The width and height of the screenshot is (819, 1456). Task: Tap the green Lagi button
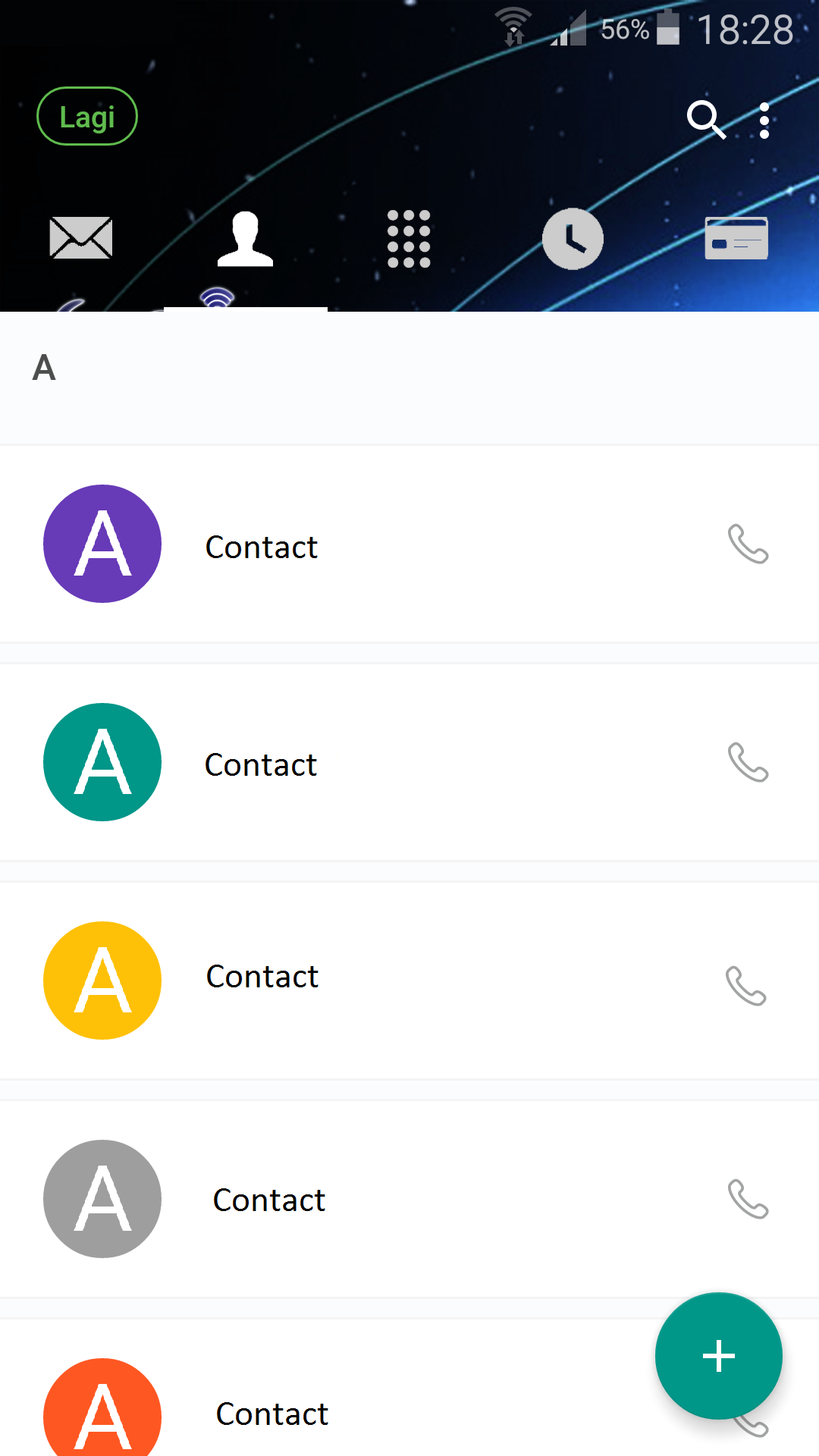tap(87, 117)
